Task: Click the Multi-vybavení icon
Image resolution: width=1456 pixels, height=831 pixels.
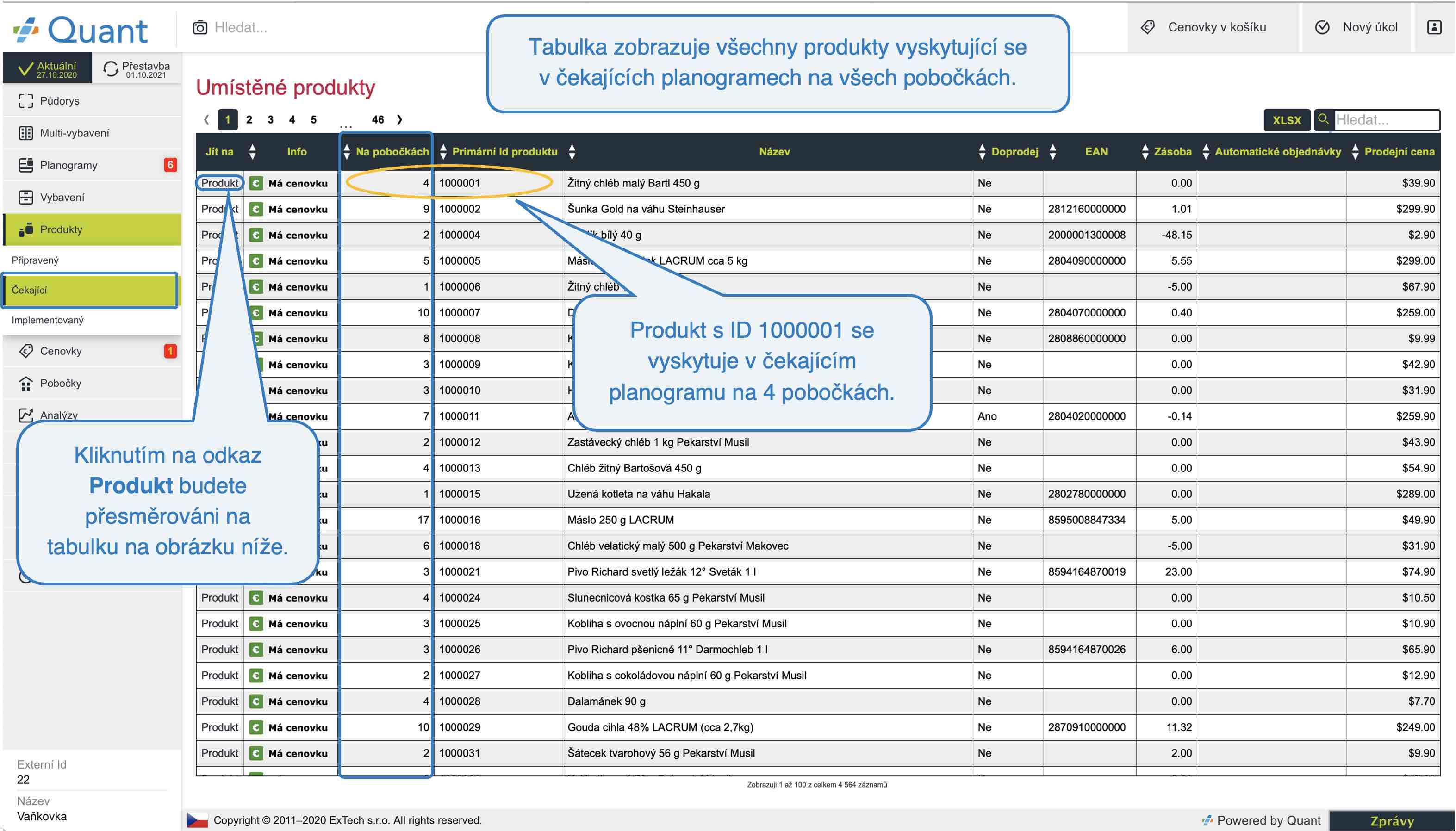Action: tap(25, 133)
